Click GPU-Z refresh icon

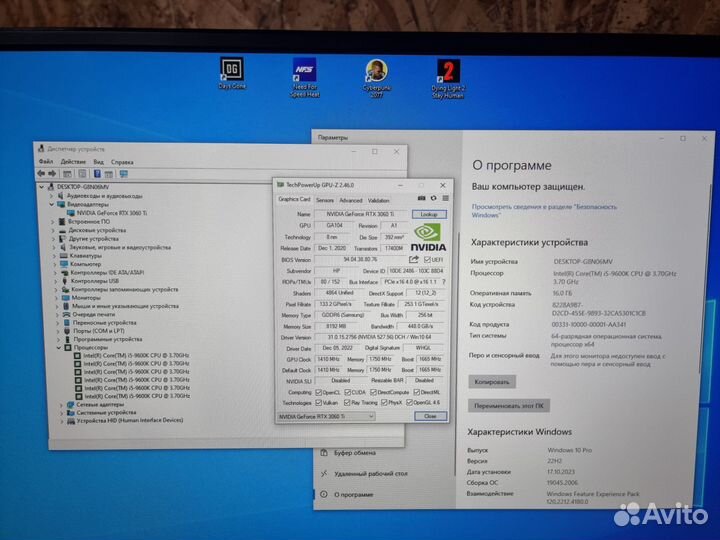[x=433, y=198]
